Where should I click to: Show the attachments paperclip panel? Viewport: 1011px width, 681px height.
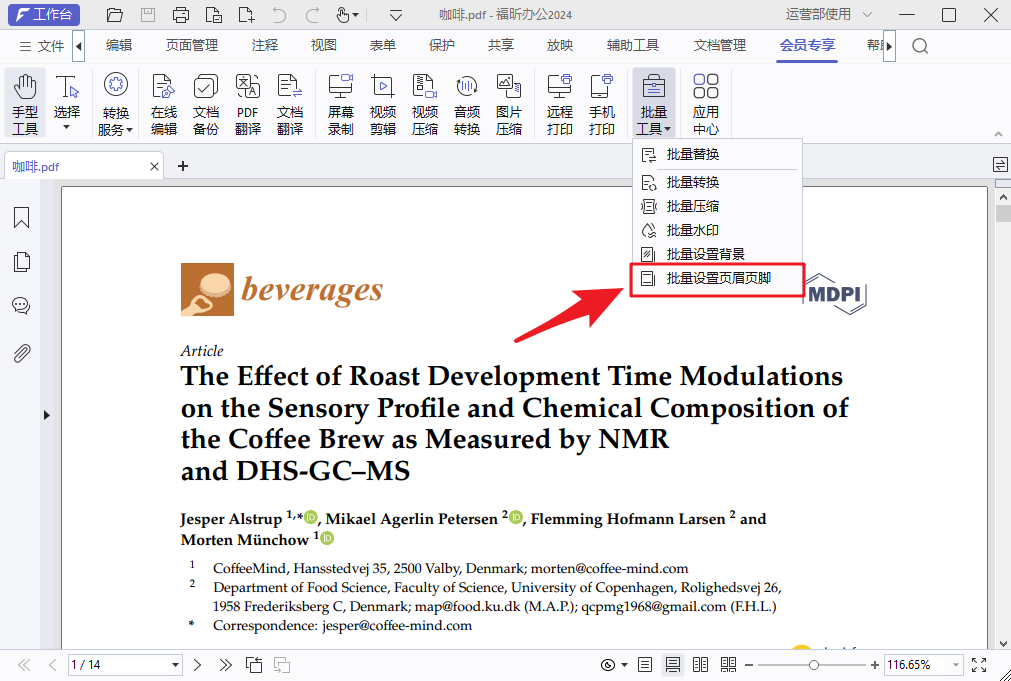click(x=21, y=353)
